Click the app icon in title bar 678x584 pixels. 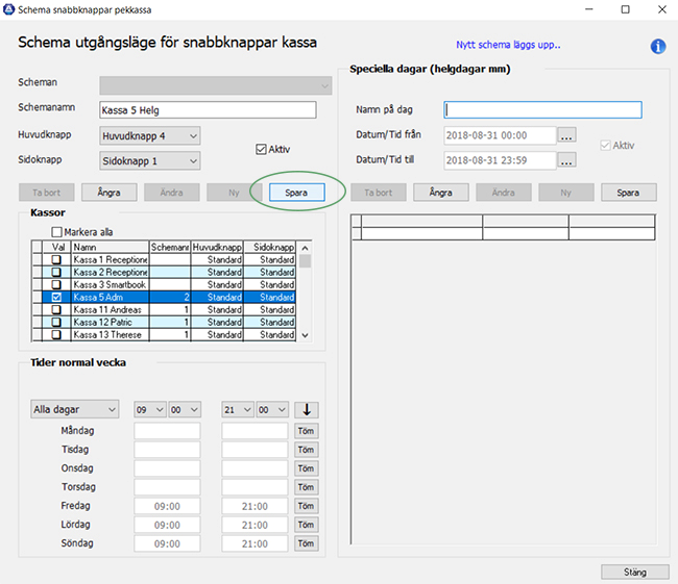pyautogui.click(x=9, y=10)
